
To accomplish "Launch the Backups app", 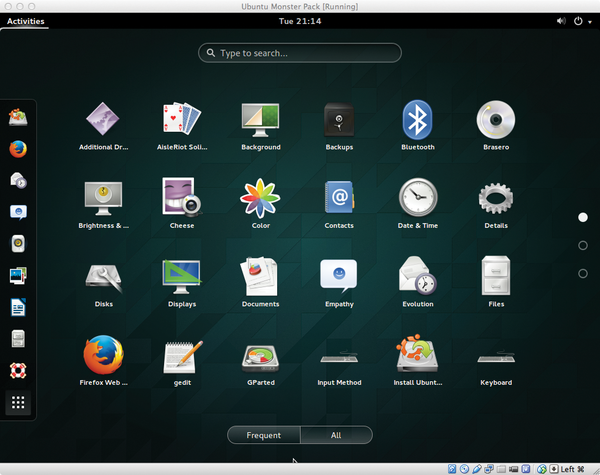I will pos(339,126).
